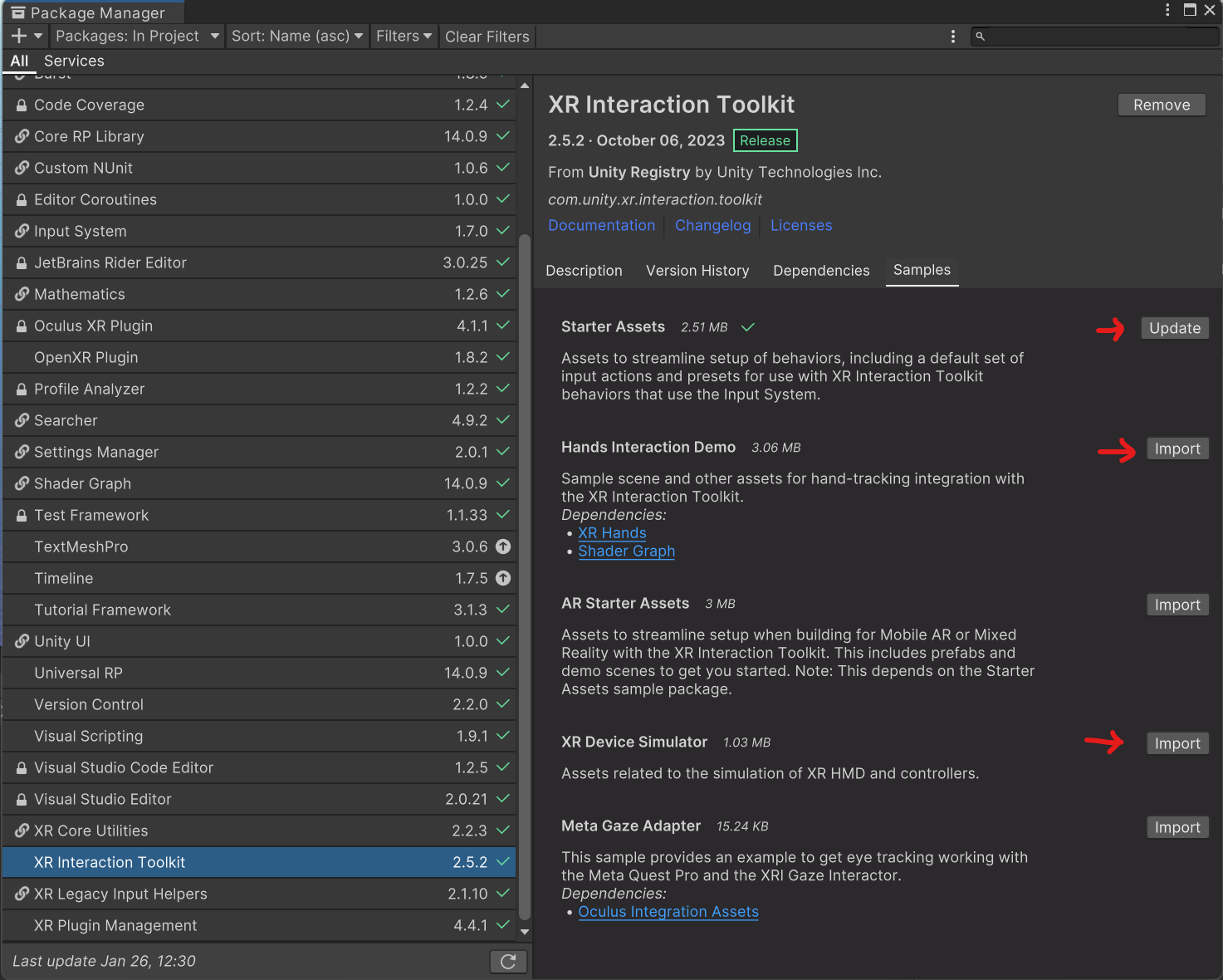The height and width of the screenshot is (980, 1223).
Task: Click the add package plus icon
Action: click(x=19, y=37)
